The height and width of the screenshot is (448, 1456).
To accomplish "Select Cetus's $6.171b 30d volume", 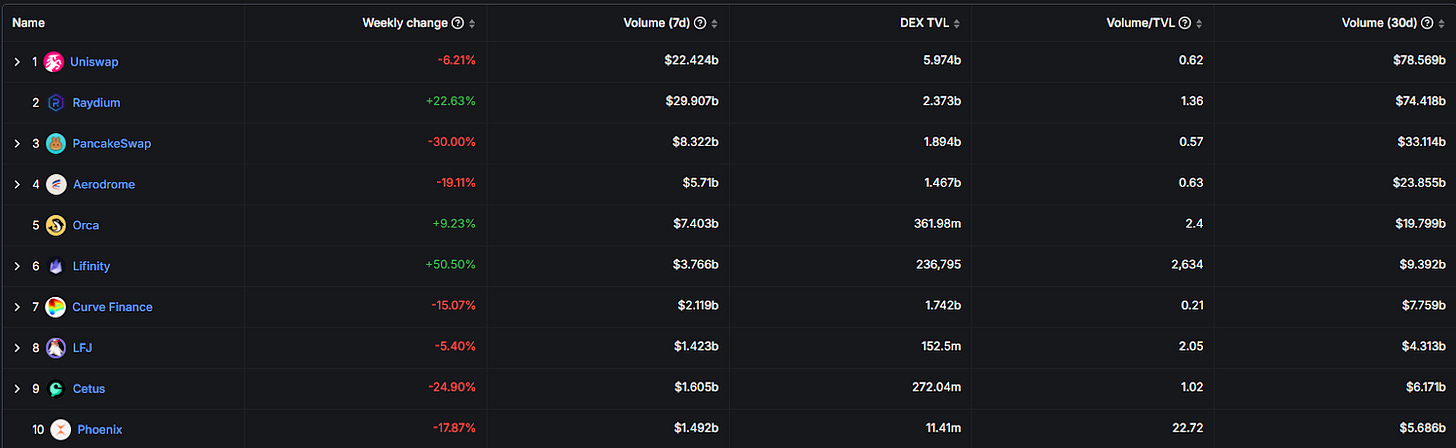I will click(x=1425, y=389).
